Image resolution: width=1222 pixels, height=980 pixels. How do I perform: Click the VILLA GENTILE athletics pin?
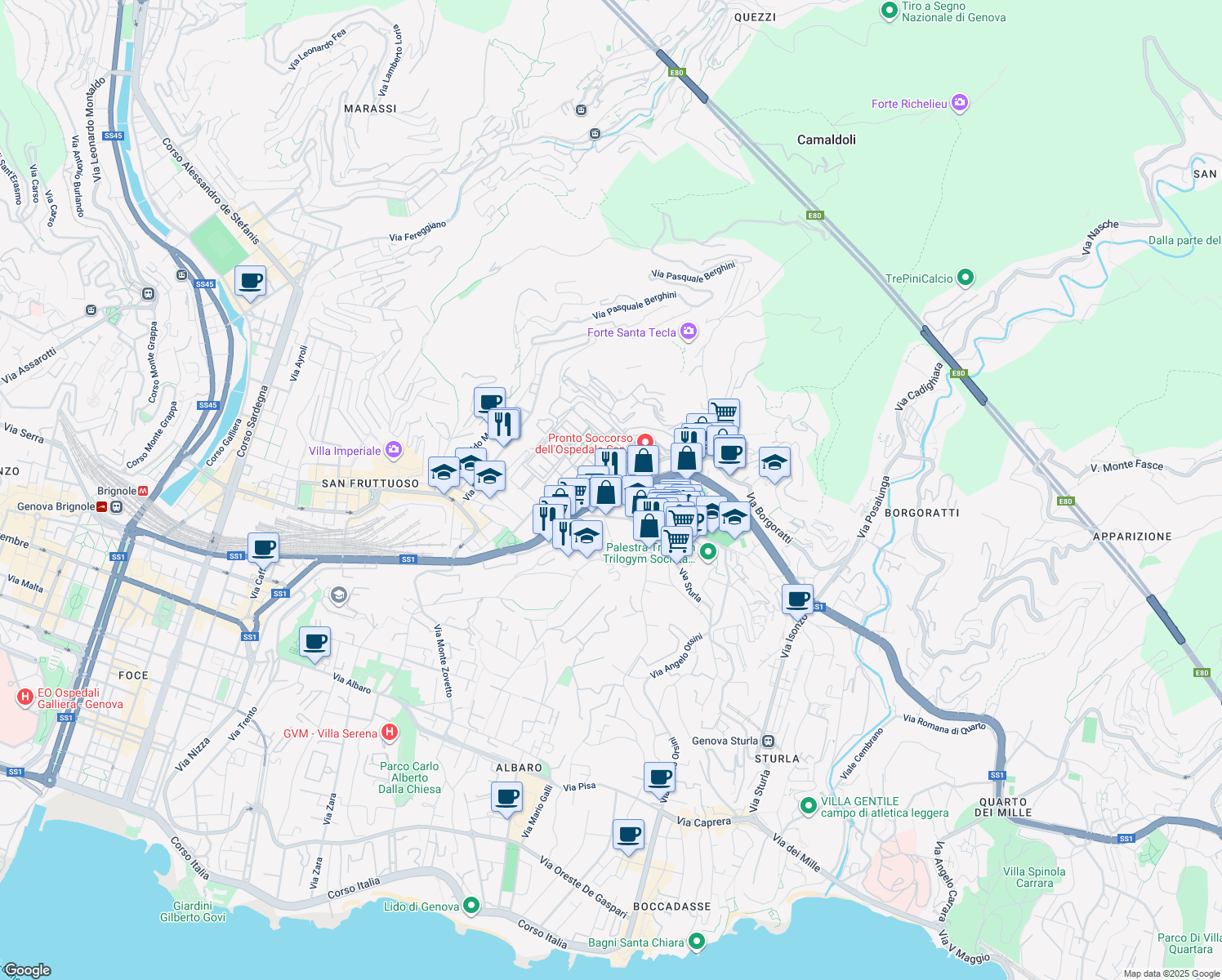808,806
